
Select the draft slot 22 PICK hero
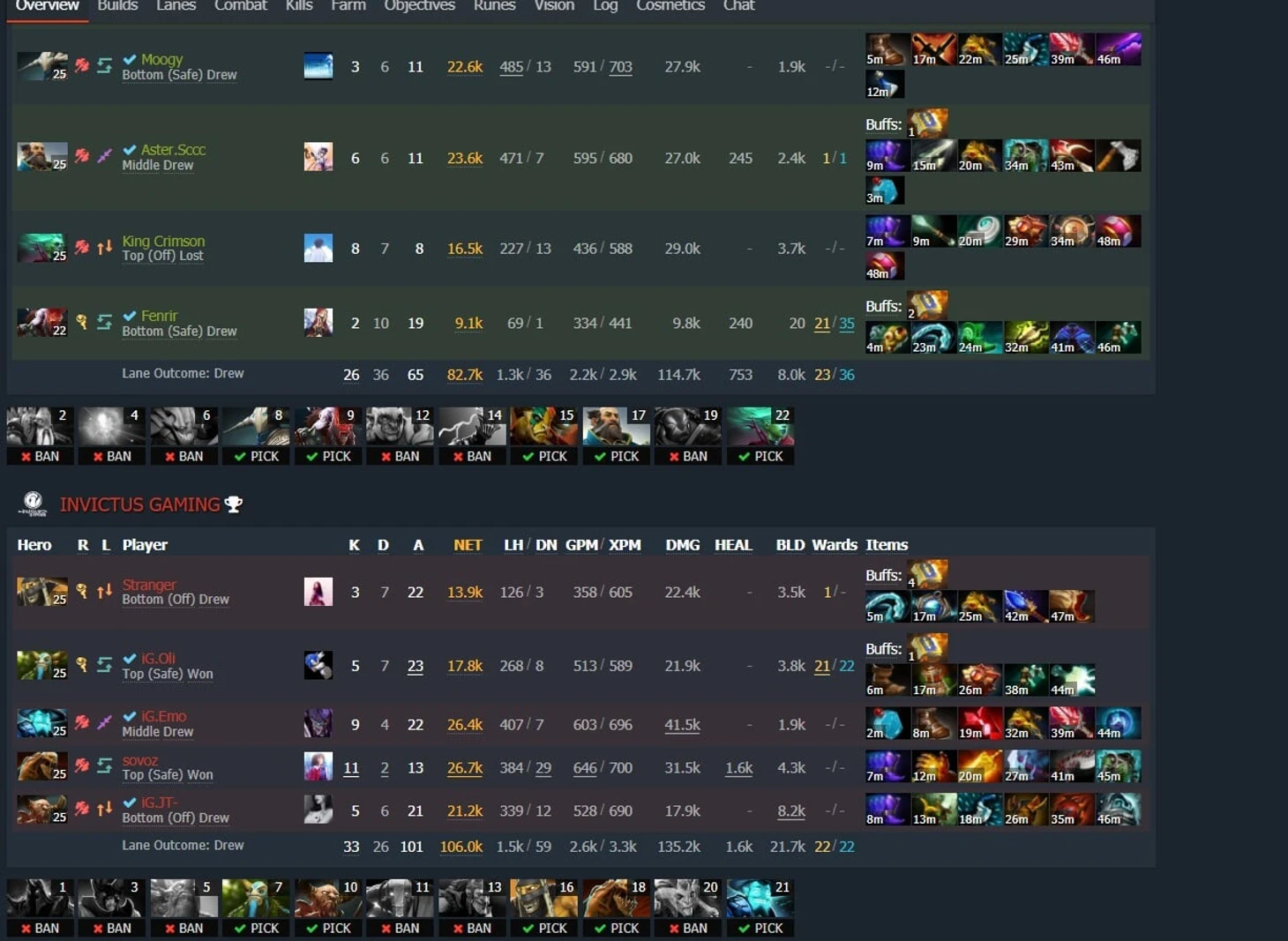coord(760,436)
